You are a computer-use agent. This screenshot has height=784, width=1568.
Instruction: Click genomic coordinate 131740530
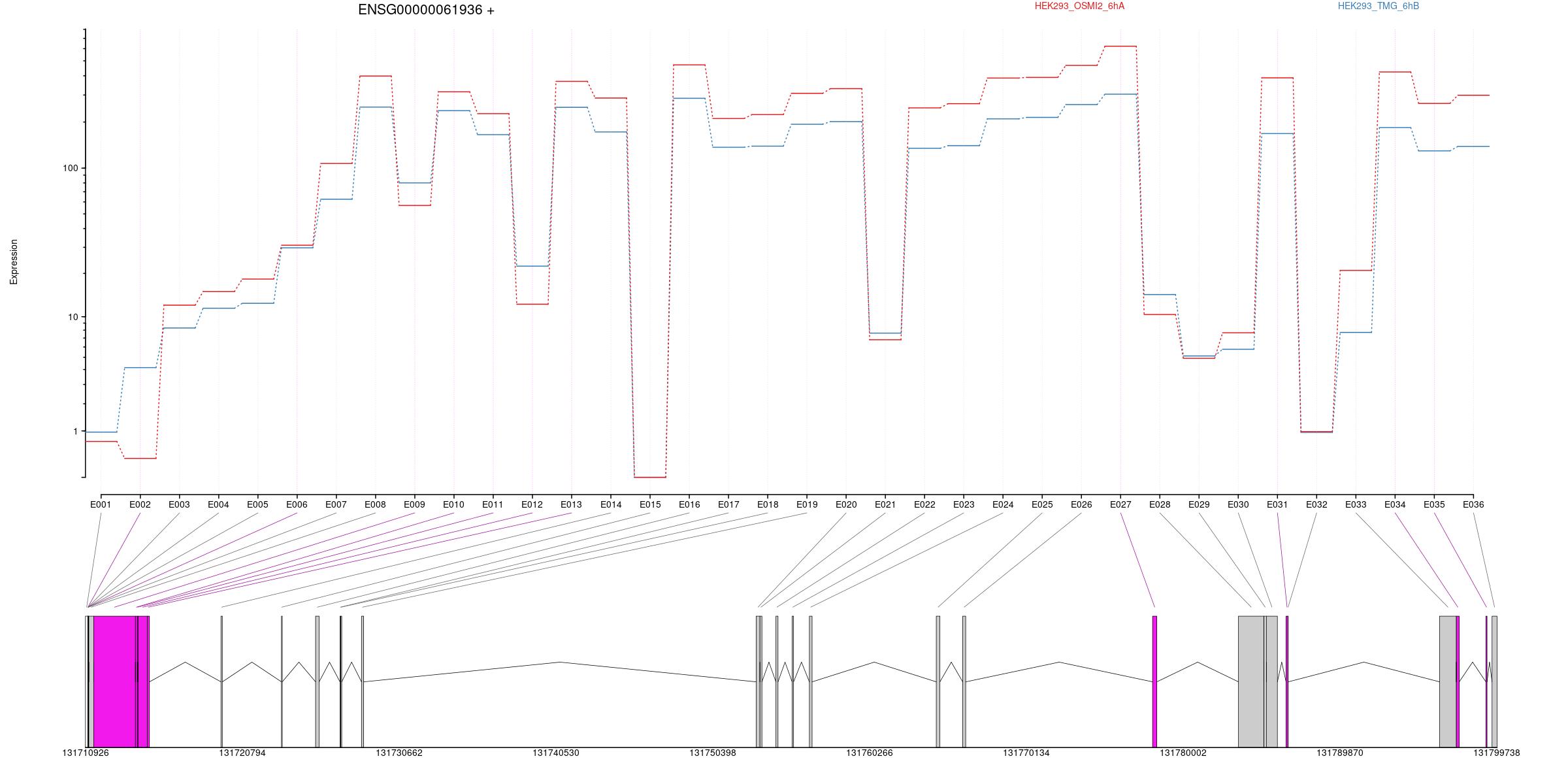(x=556, y=753)
